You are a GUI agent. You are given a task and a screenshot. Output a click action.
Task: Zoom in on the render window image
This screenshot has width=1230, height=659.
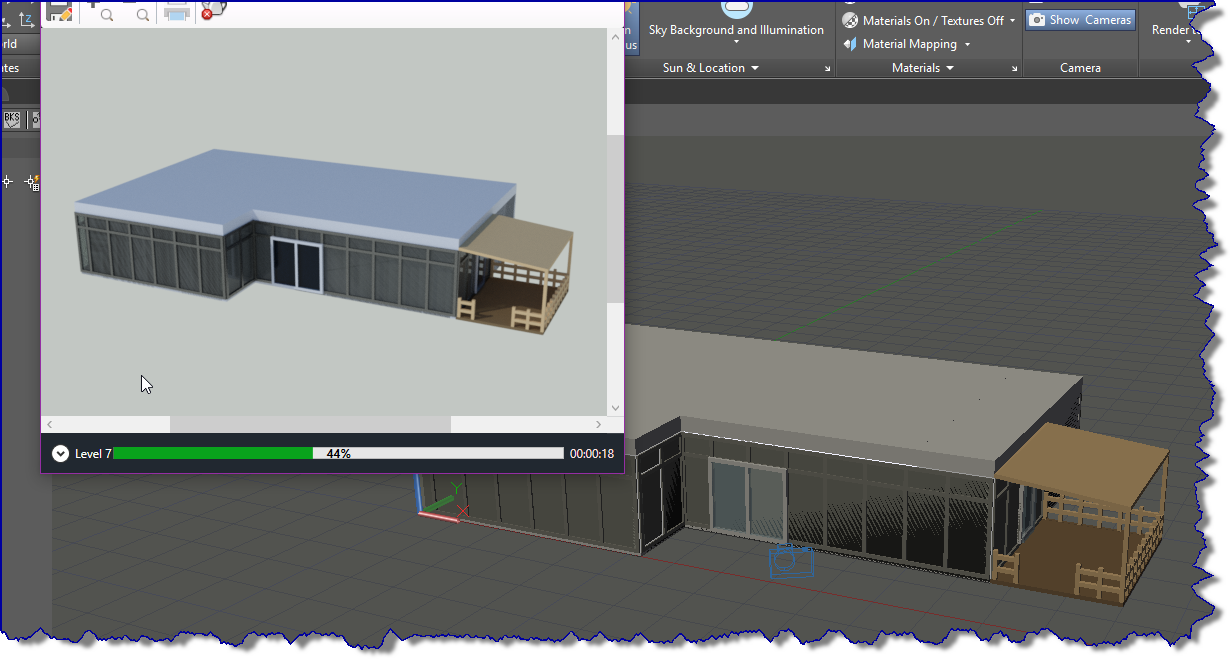(104, 12)
